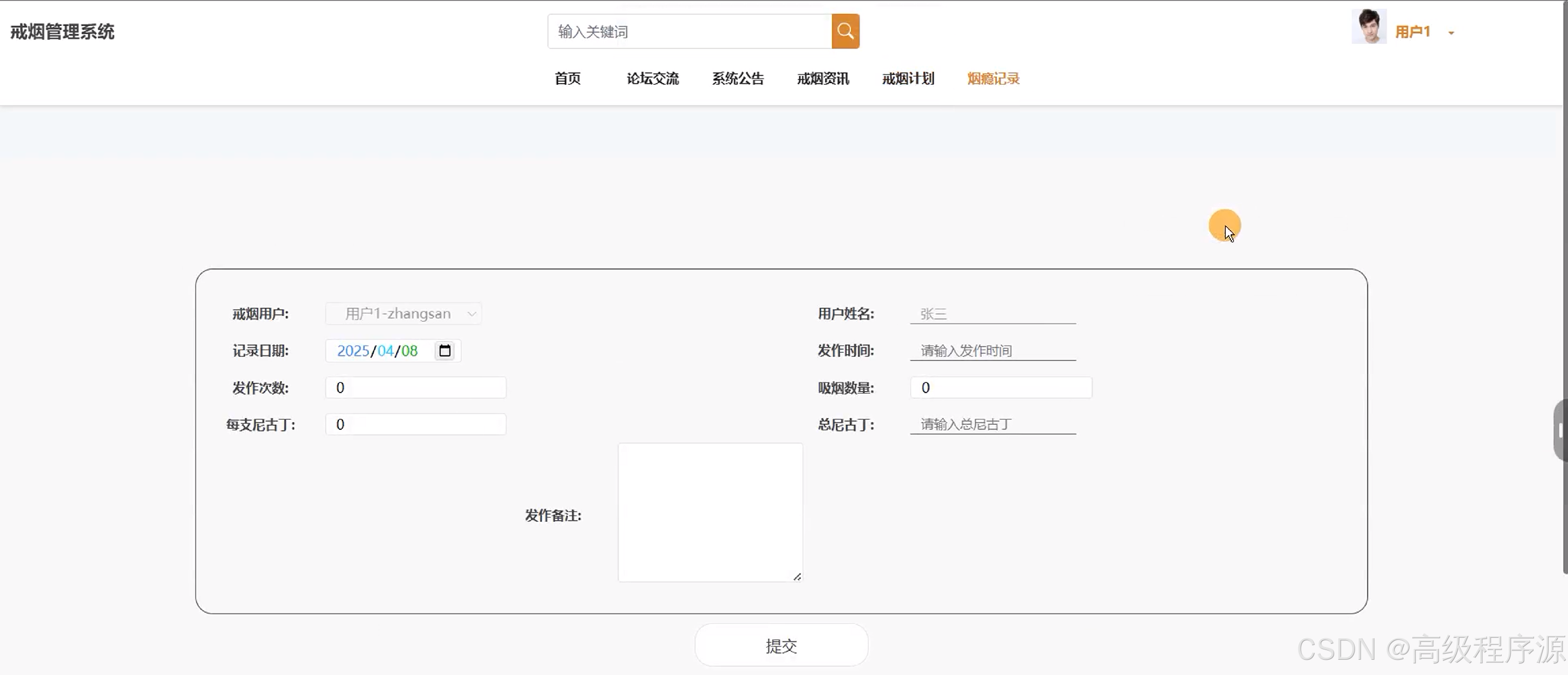Click the 每支尼古丁 number field
The image size is (1568, 675).
point(416,424)
